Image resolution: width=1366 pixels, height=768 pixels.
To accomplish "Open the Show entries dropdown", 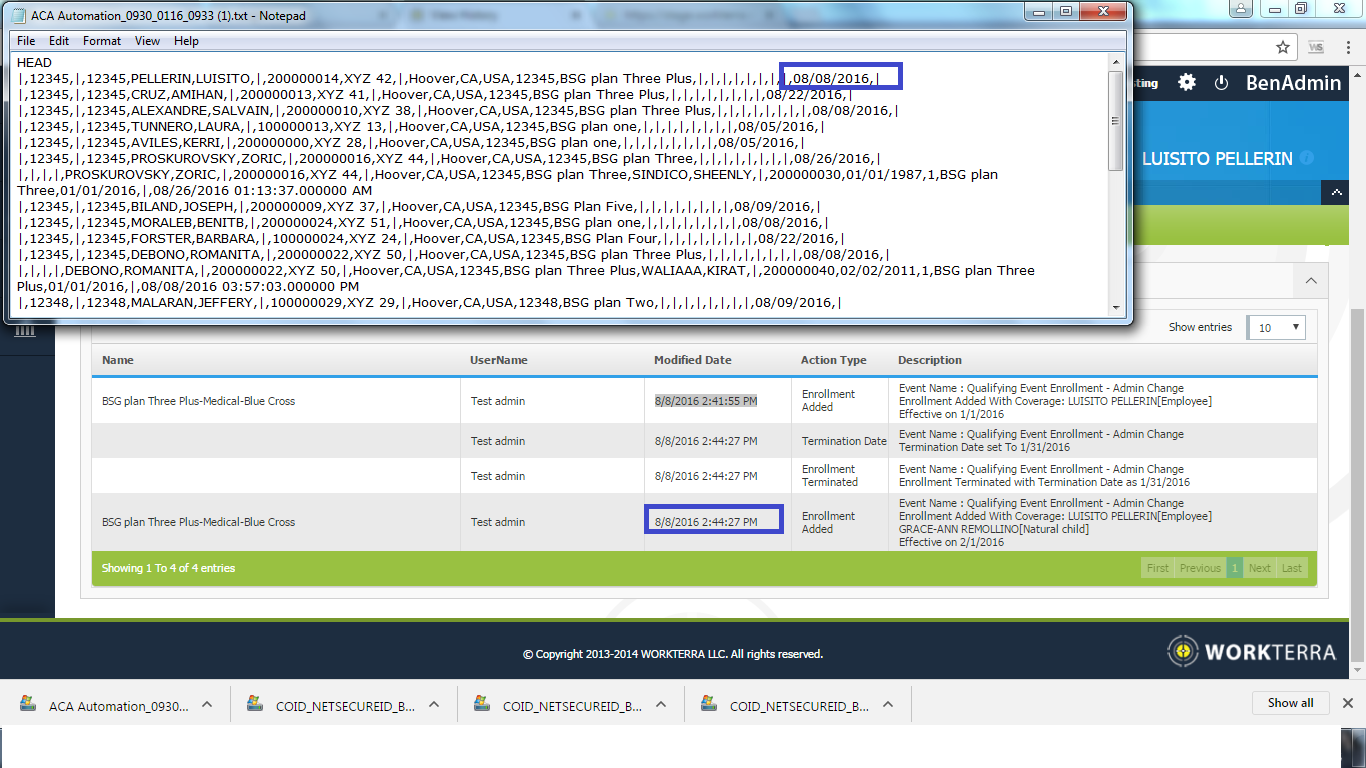I will pos(1278,328).
